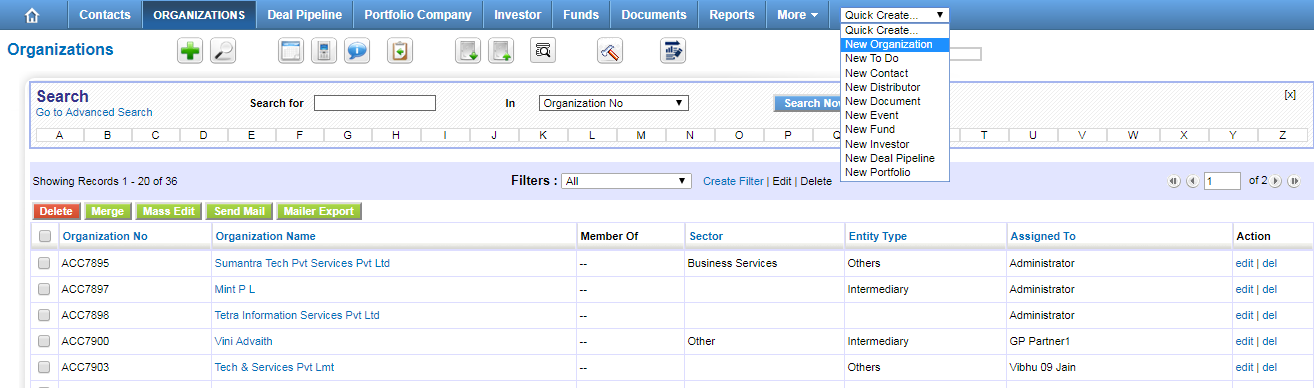This screenshot has width=1314, height=388.
Task: Go to the home icon in navigation bar
Action: [33, 15]
